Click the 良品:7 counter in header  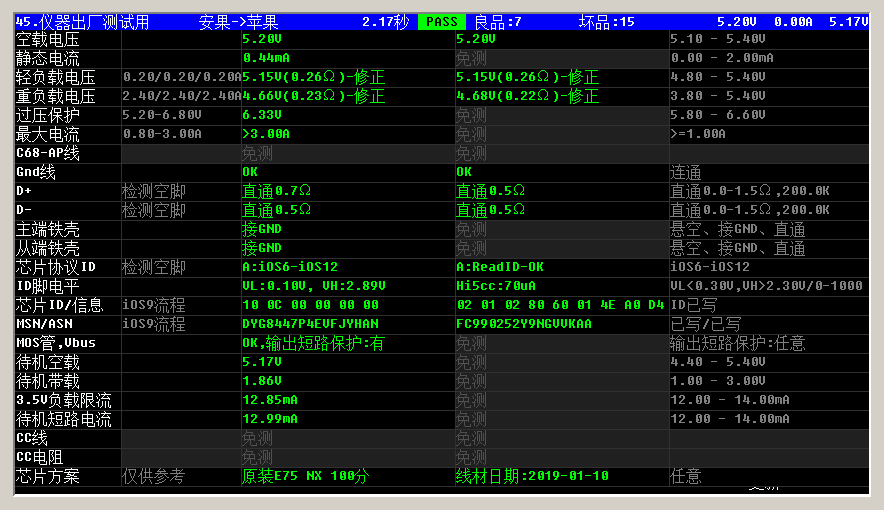pos(497,21)
